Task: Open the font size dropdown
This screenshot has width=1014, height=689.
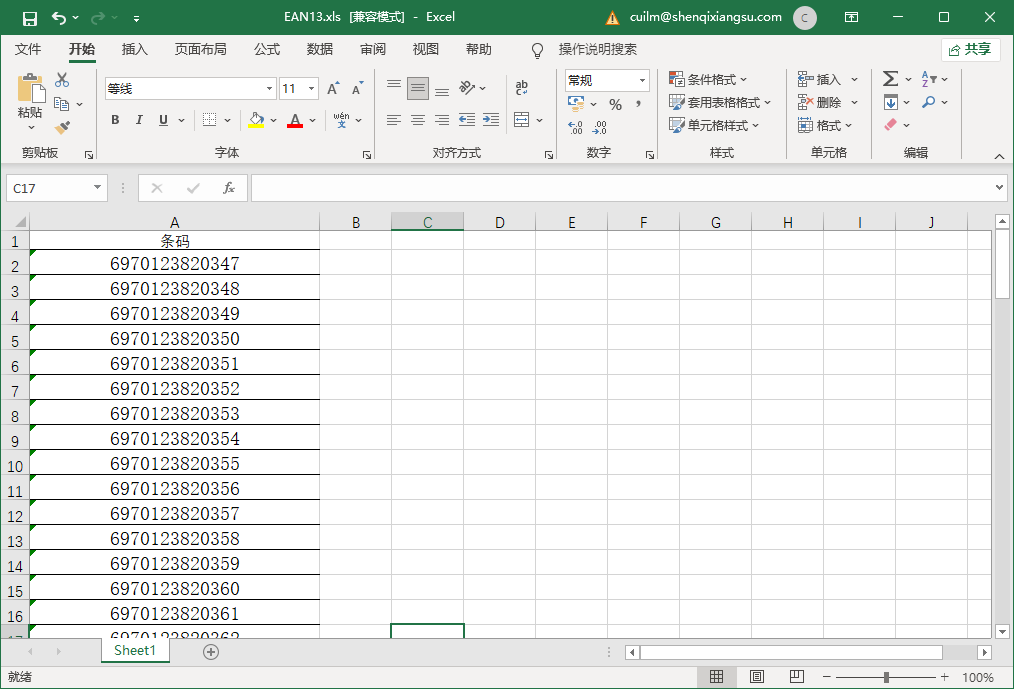Action: 311,89
